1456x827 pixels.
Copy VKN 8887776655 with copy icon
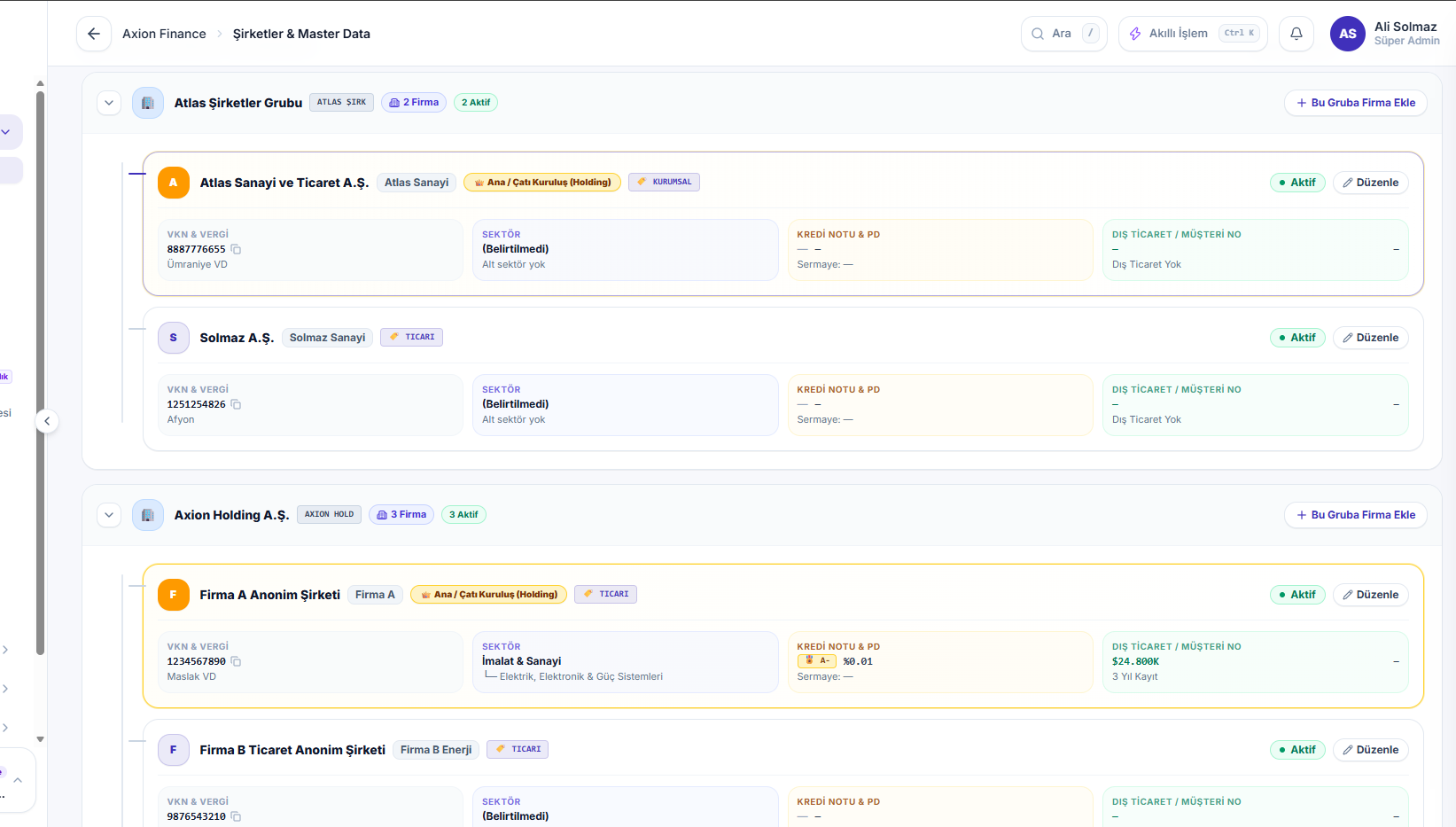(236, 249)
